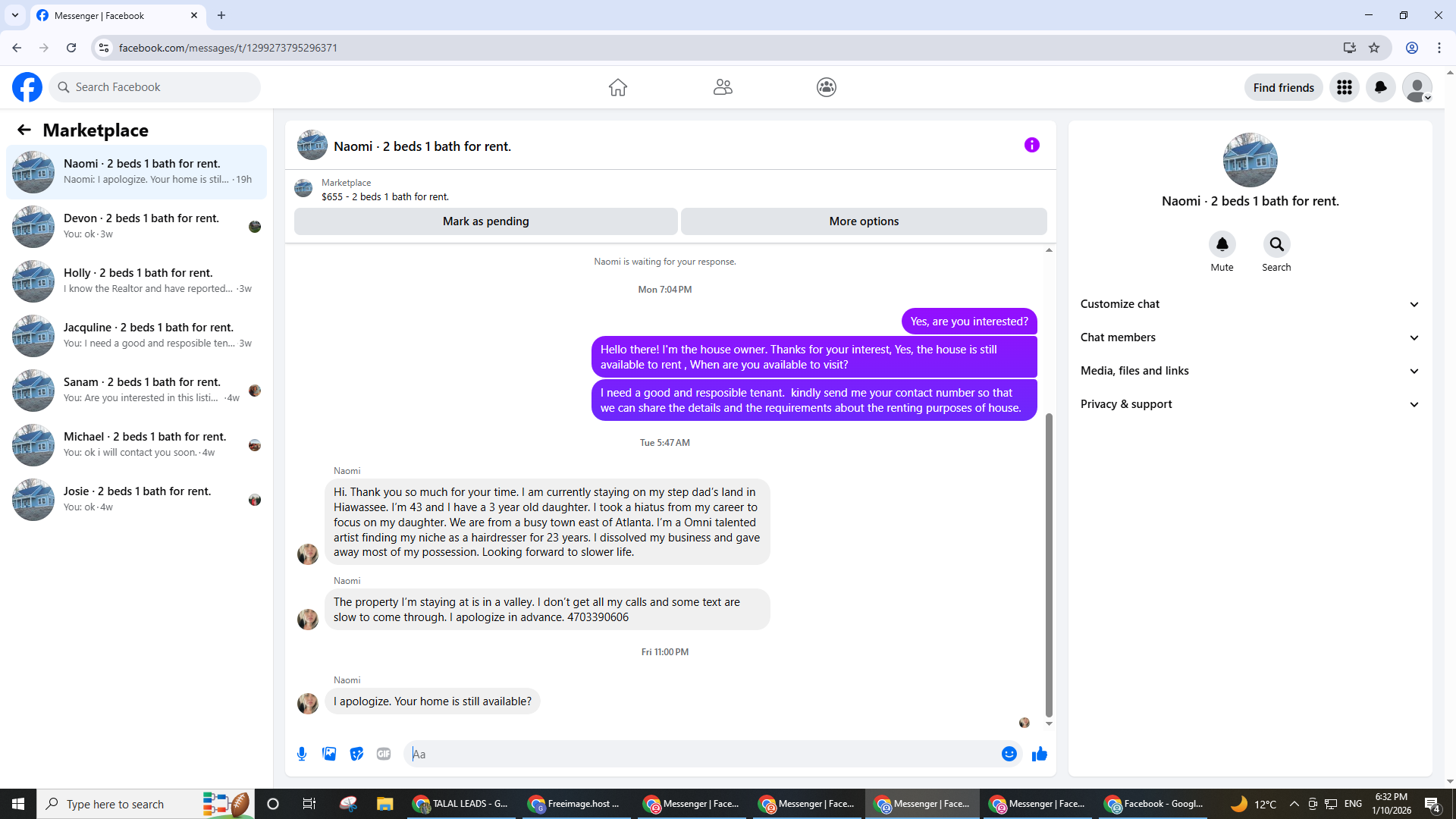The width and height of the screenshot is (1456, 819).
Task: Click the message input field
Action: pos(701,754)
